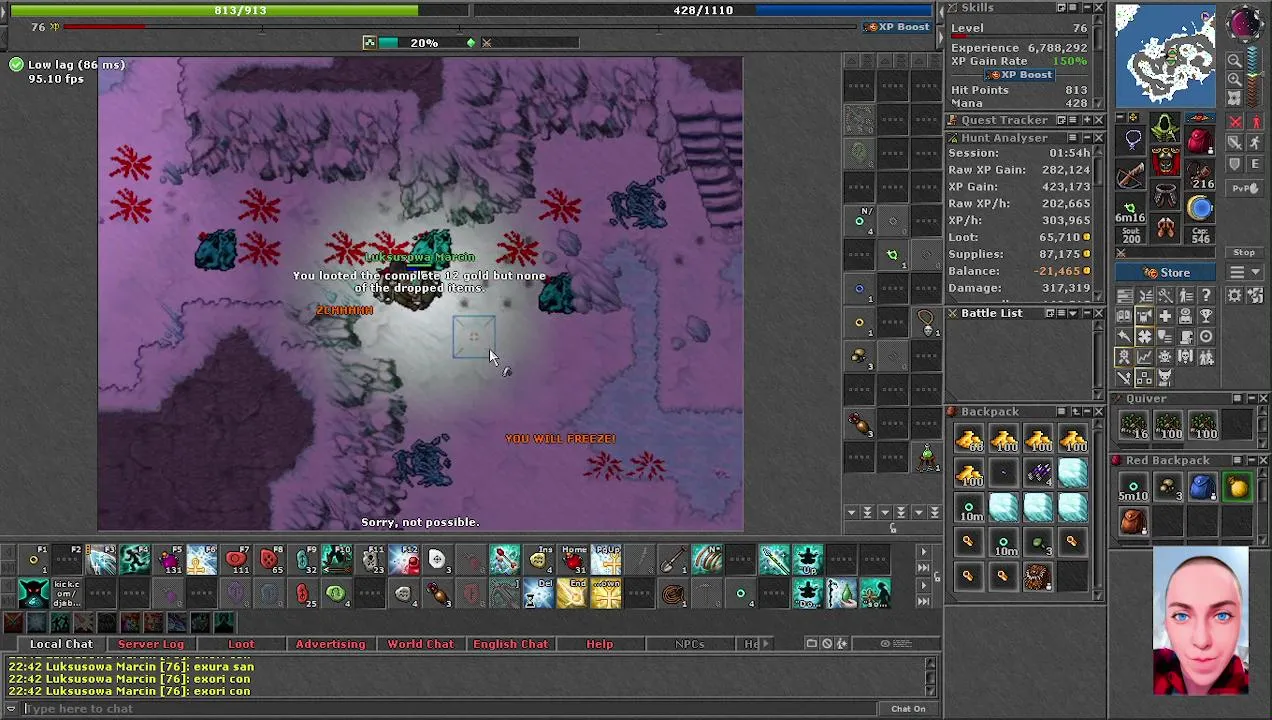Select the 68 gold coins stack
1272x720 pixels.
click(968, 439)
